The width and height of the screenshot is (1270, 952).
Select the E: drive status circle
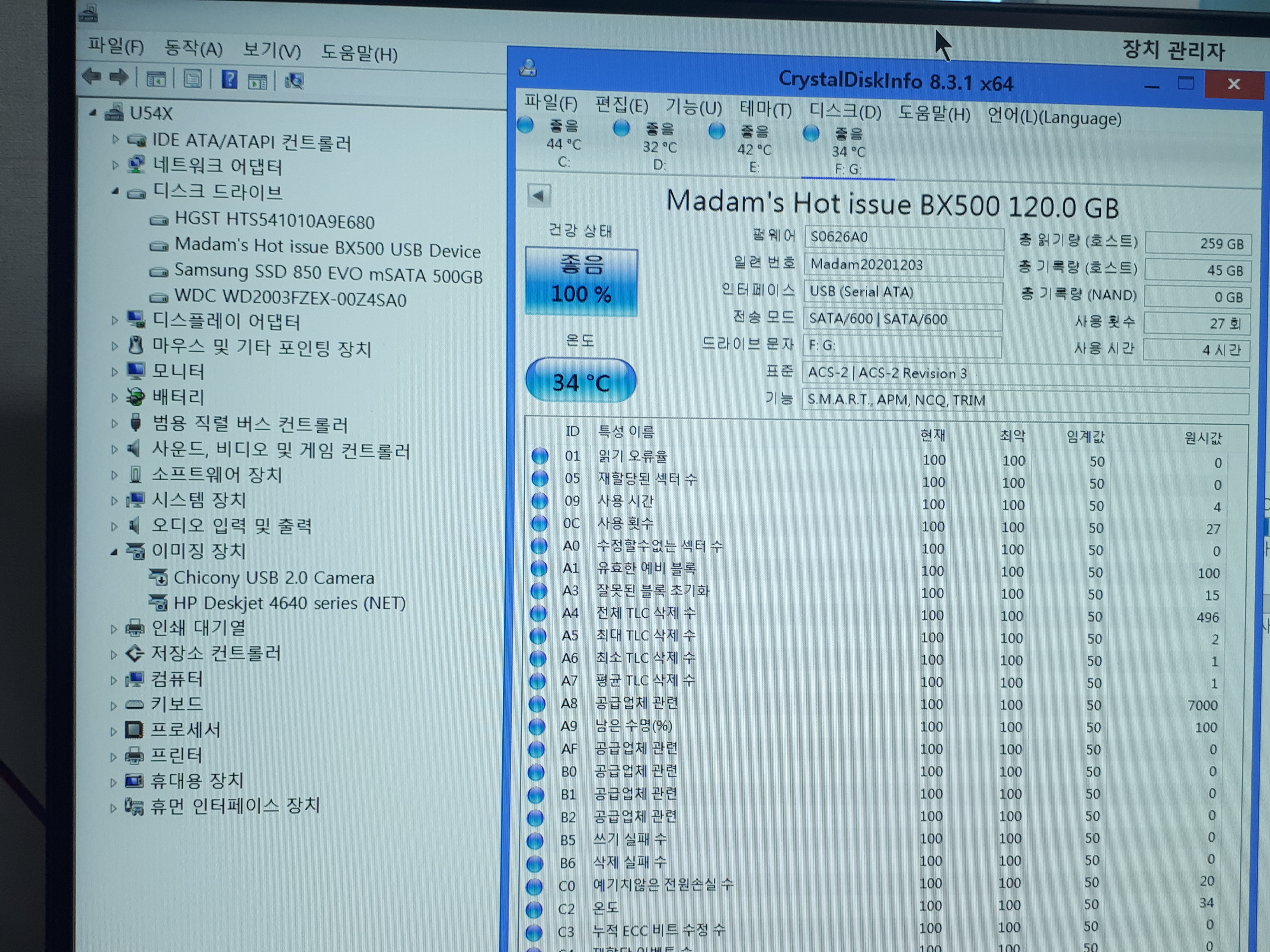[716, 131]
